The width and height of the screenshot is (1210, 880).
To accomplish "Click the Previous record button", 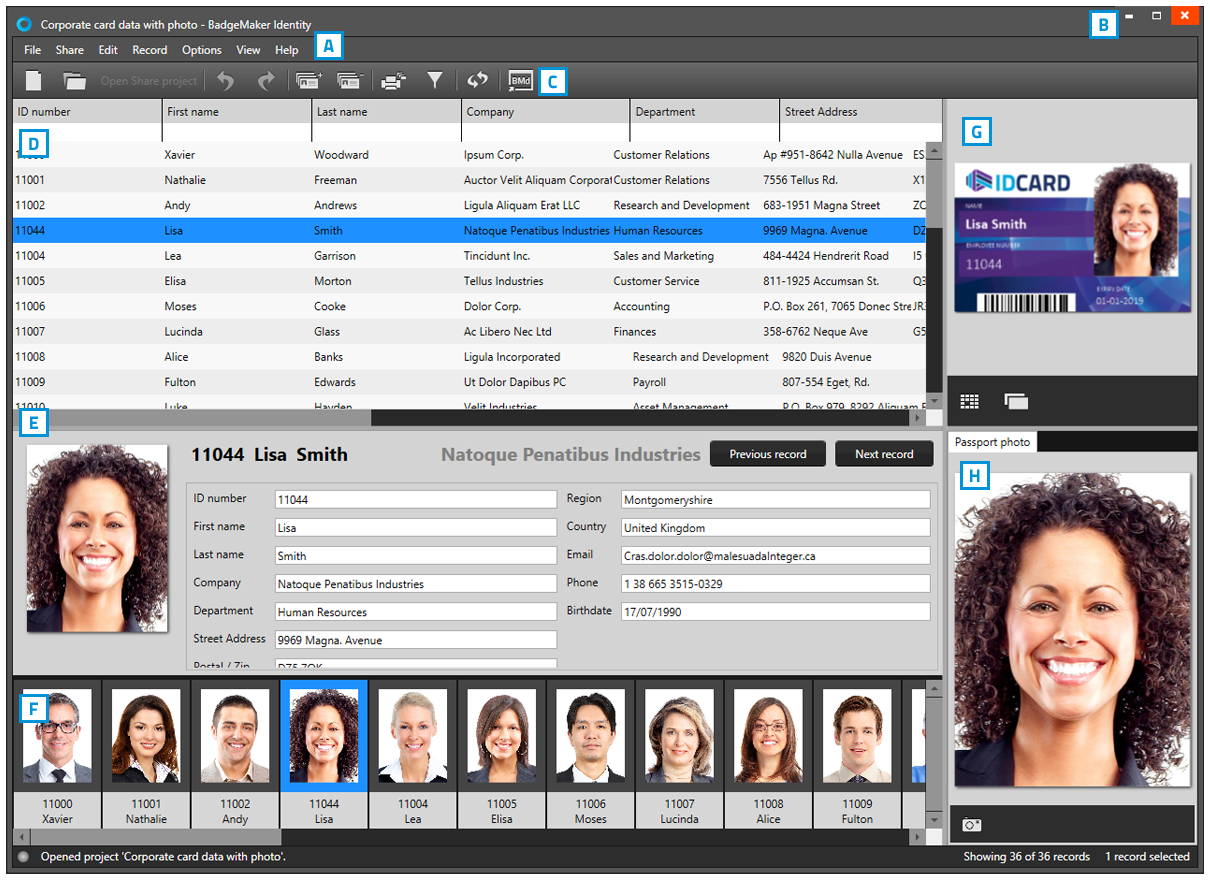I will [767, 454].
